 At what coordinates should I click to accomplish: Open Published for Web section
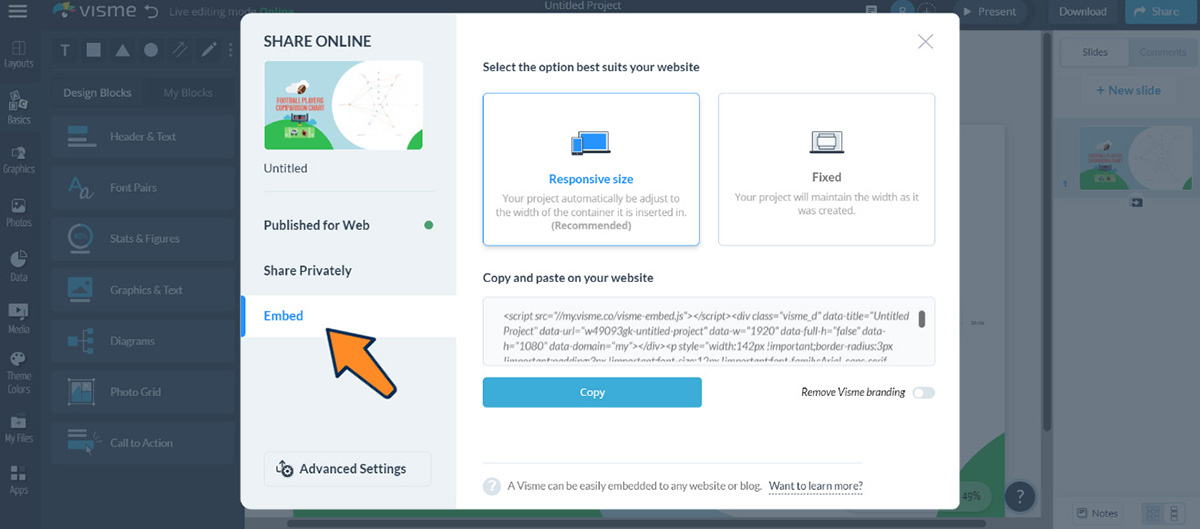317,225
